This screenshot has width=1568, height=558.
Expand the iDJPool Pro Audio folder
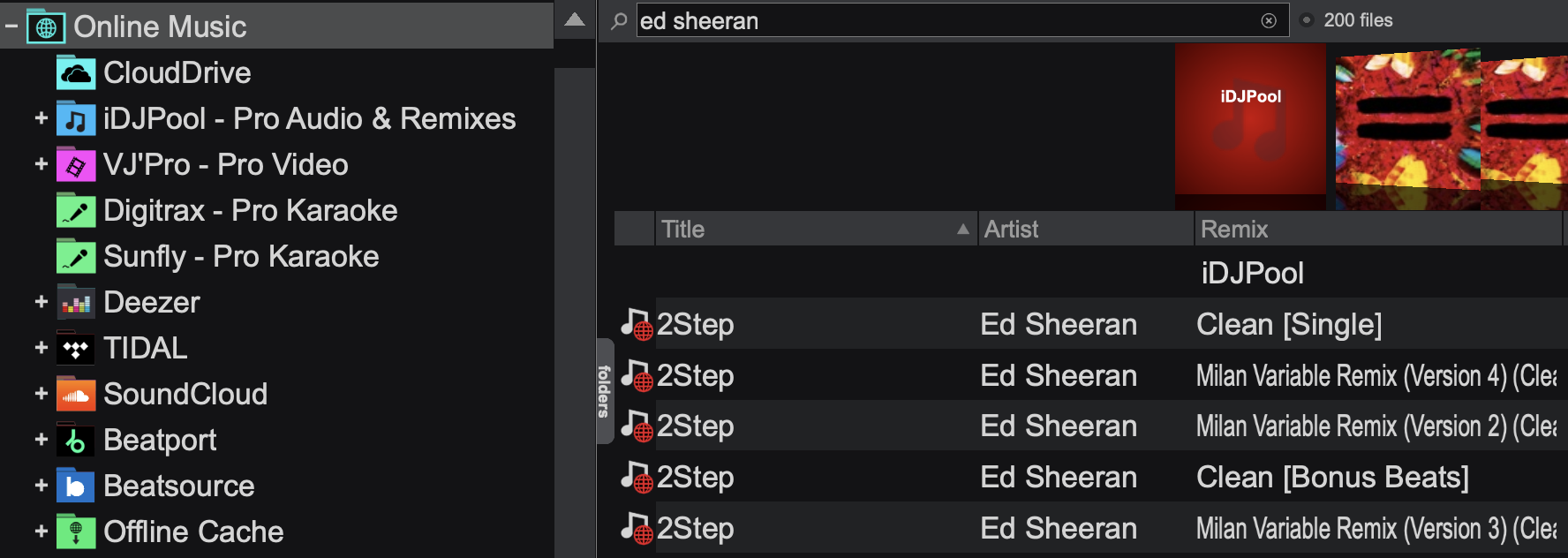tap(41, 118)
